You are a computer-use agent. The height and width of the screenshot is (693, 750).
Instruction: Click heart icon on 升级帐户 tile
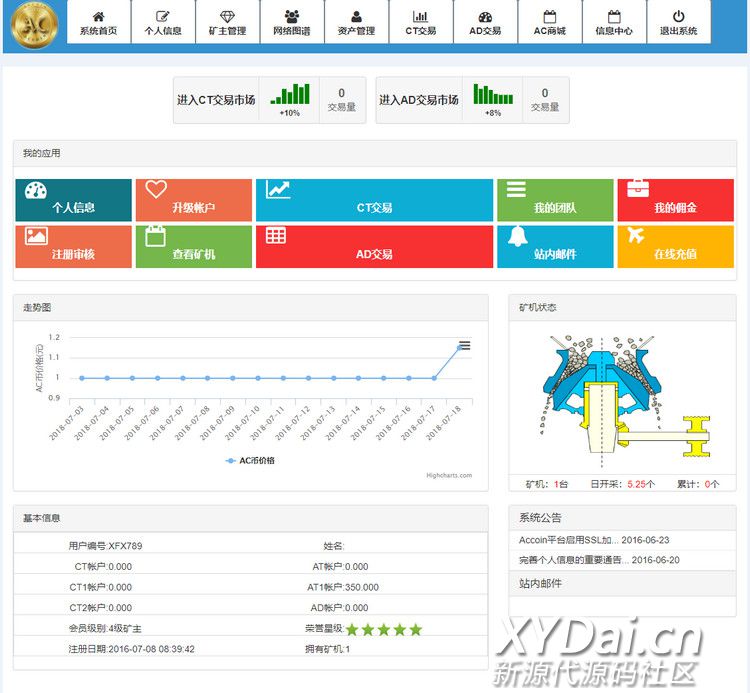156,189
